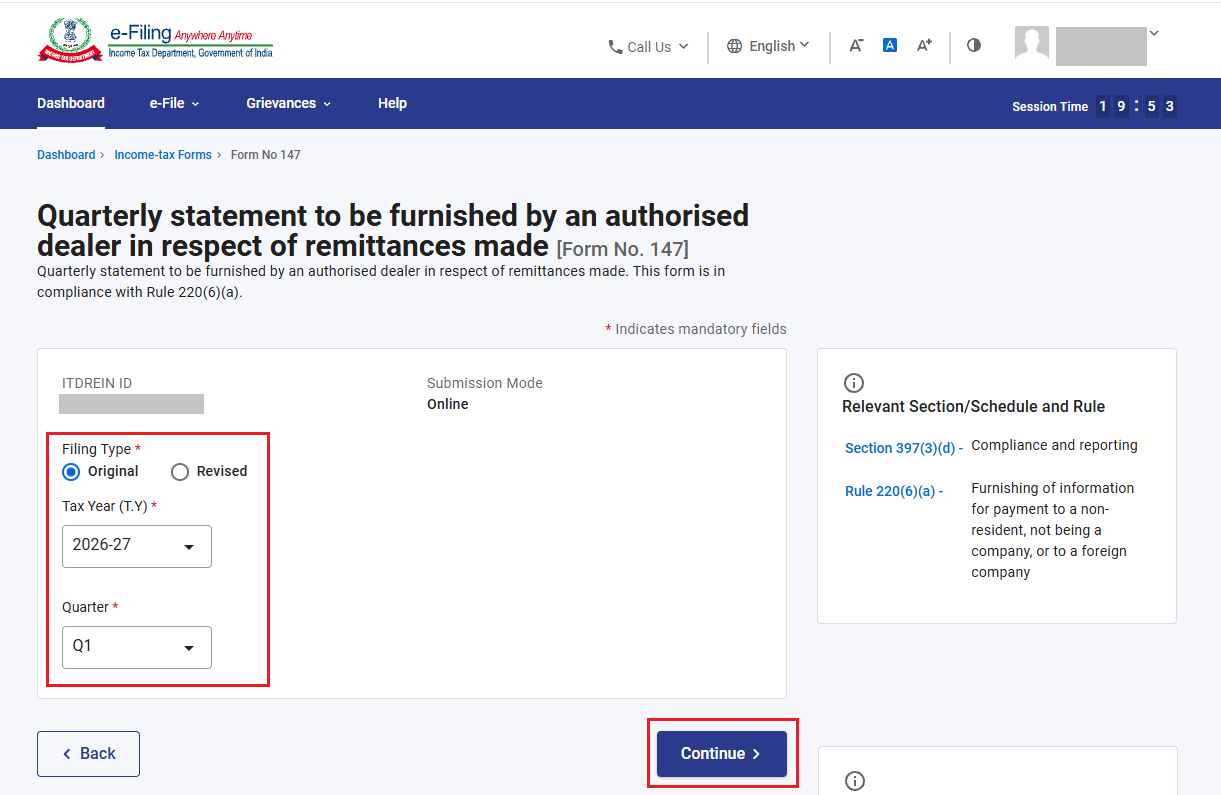Click the phone icon beside Call Us

[615, 47]
